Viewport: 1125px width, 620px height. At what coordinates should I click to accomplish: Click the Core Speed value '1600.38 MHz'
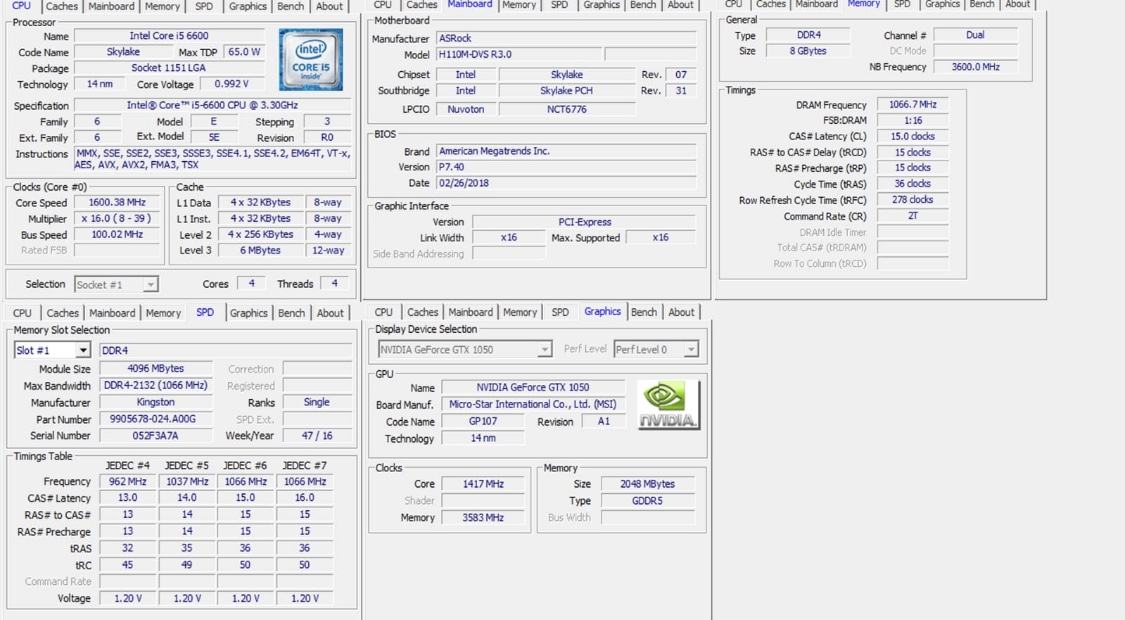point(117,202)
